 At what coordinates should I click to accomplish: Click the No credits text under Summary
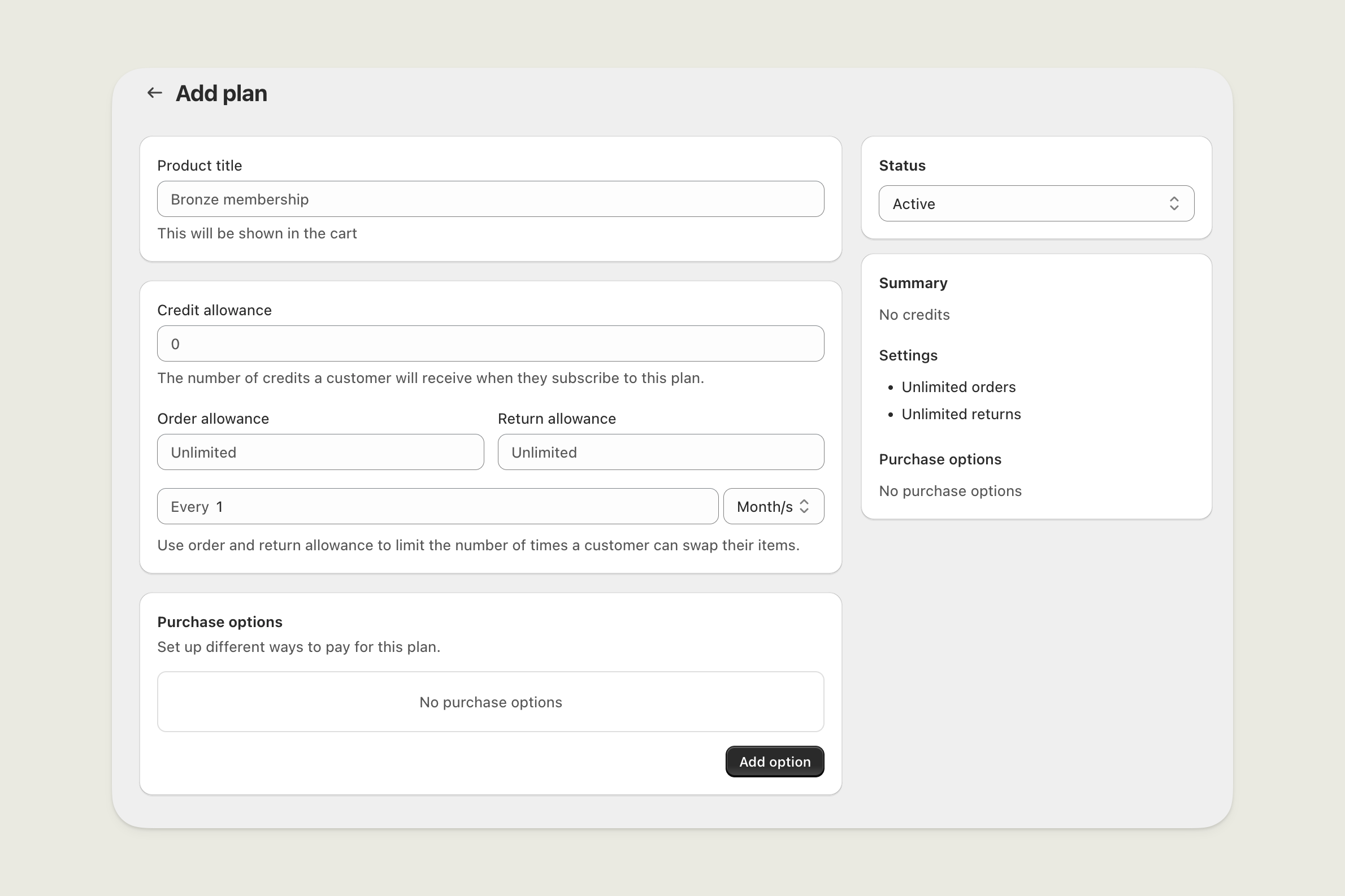[x=913, y=314]
